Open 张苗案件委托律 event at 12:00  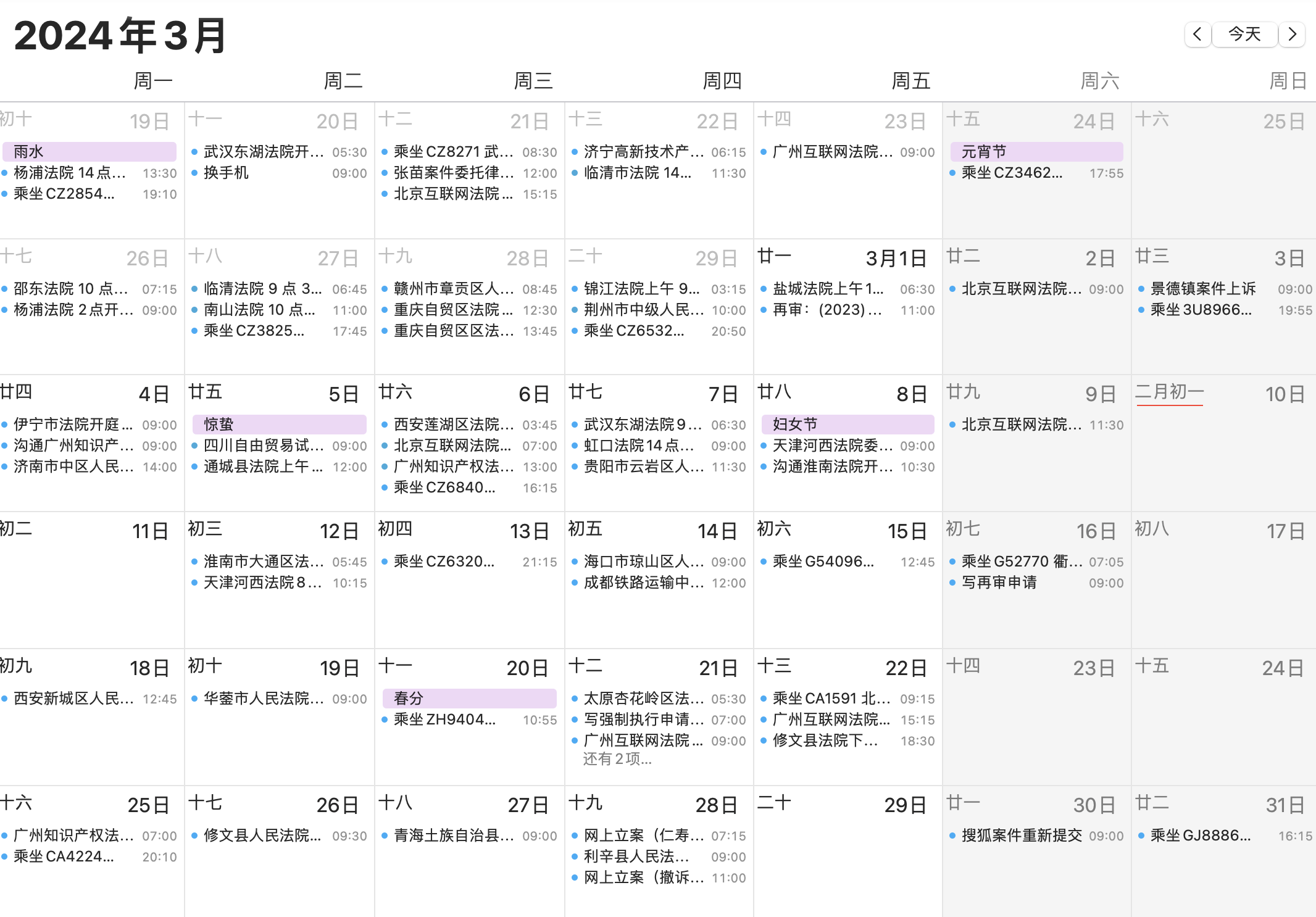pos(453,173)
